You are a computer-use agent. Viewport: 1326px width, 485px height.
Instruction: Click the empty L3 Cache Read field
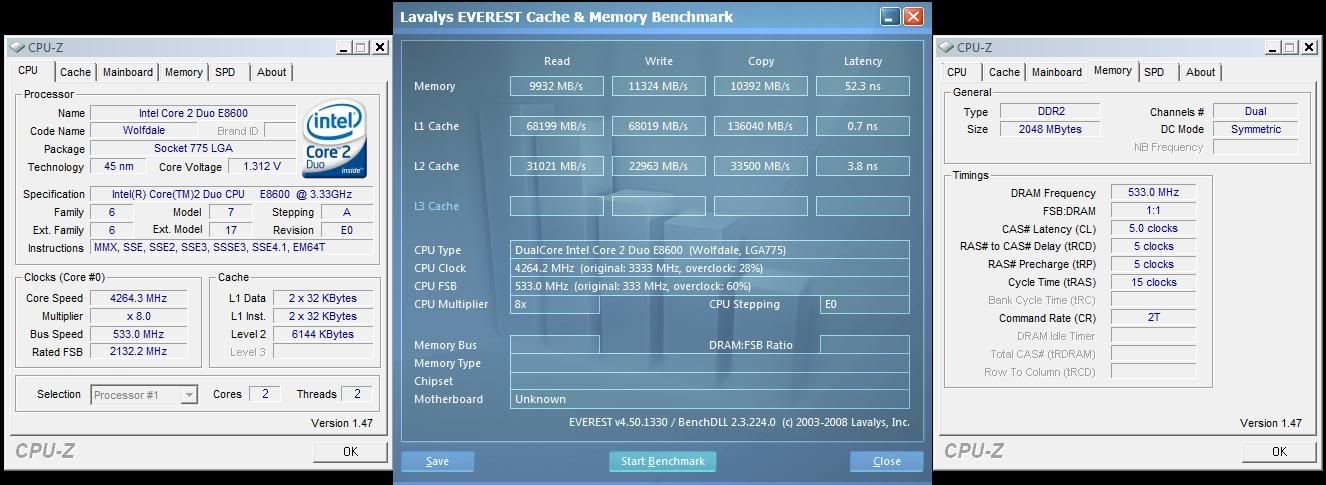557,206
